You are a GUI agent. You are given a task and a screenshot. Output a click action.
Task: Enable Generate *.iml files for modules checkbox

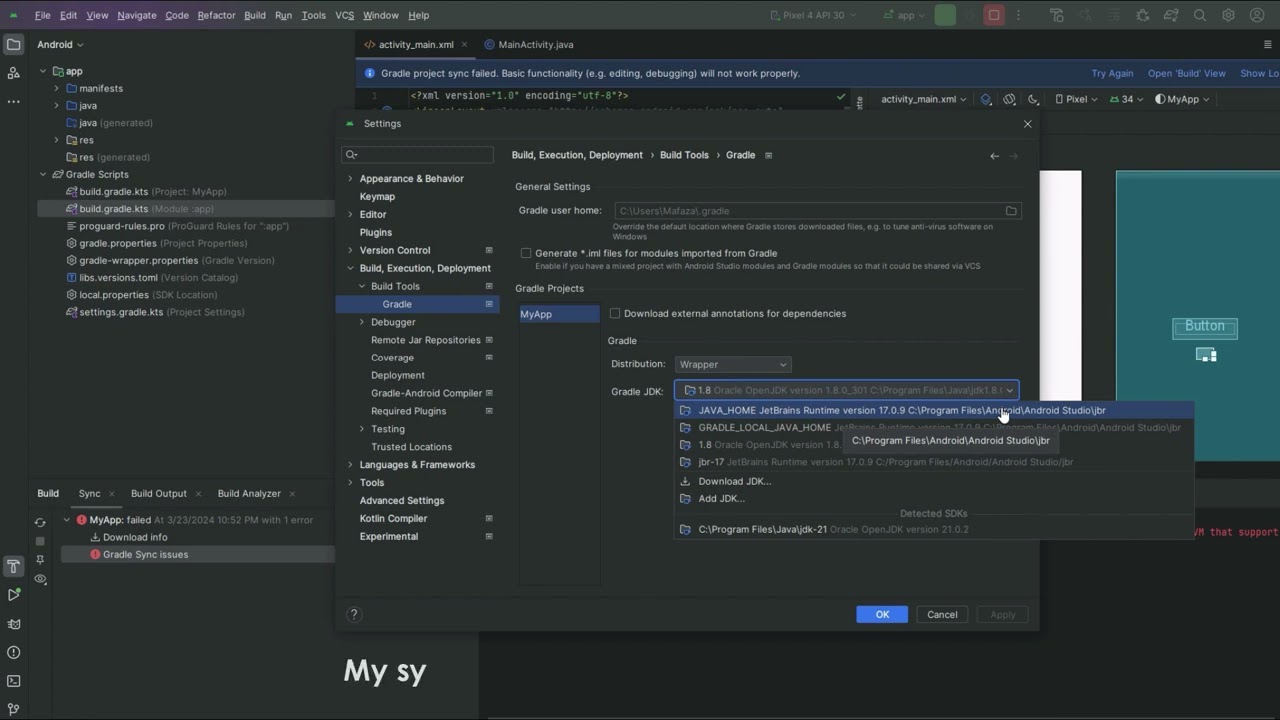(526, 253)
